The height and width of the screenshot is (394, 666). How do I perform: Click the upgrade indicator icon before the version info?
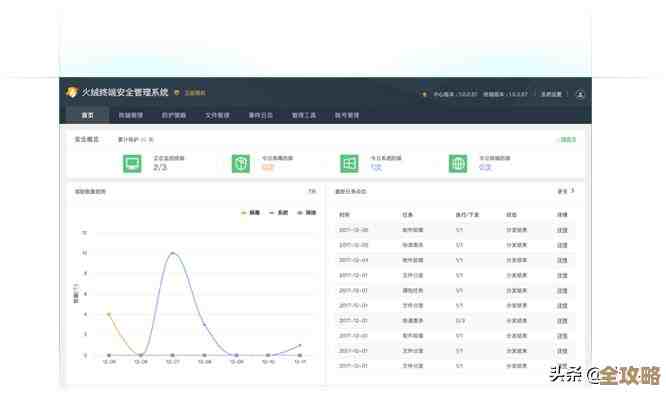(424, 94)
